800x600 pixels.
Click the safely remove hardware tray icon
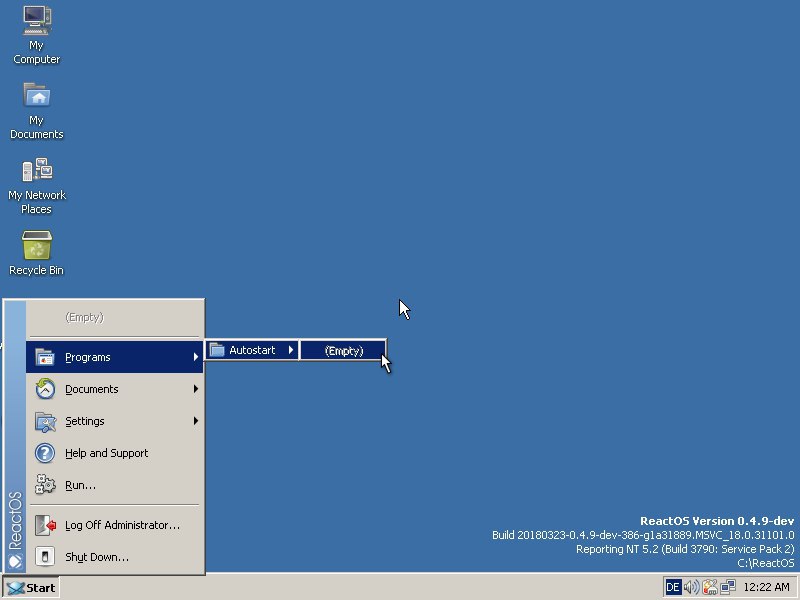(x=709, y=587)
